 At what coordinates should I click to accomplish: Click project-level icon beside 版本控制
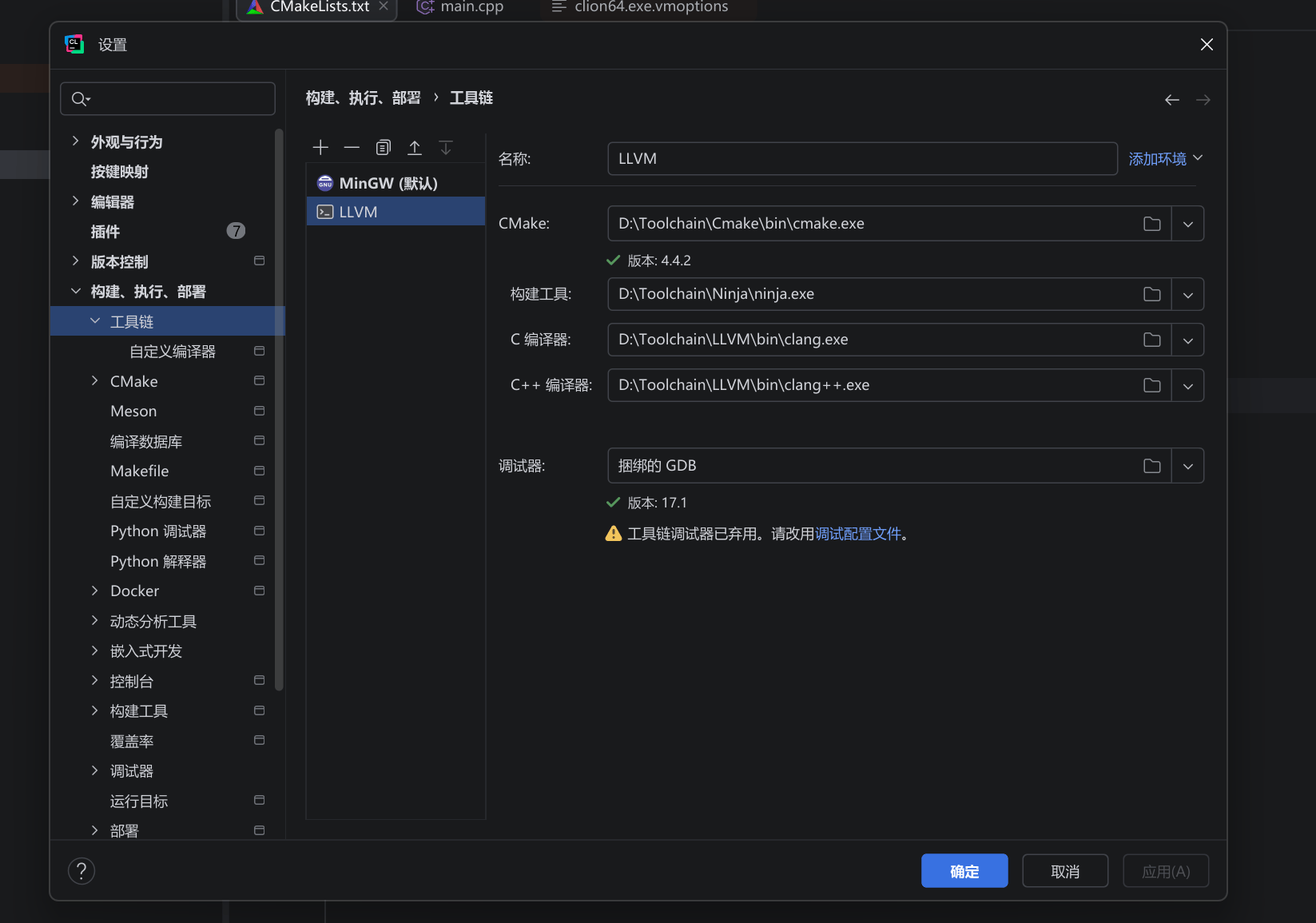tap(259, 261)
